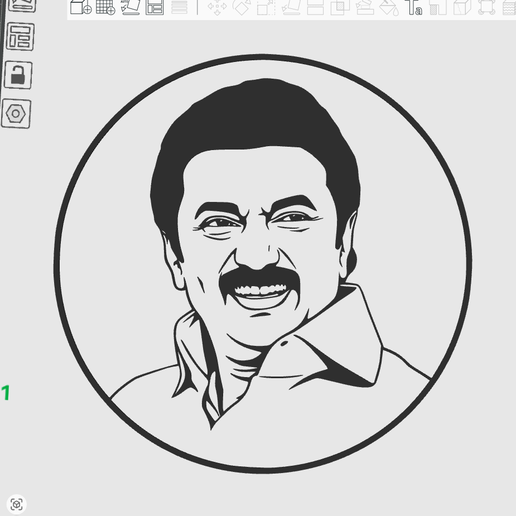This screenshot has height=516, width=516.
Task: Select the Cut tool icon
Action: 315,7
